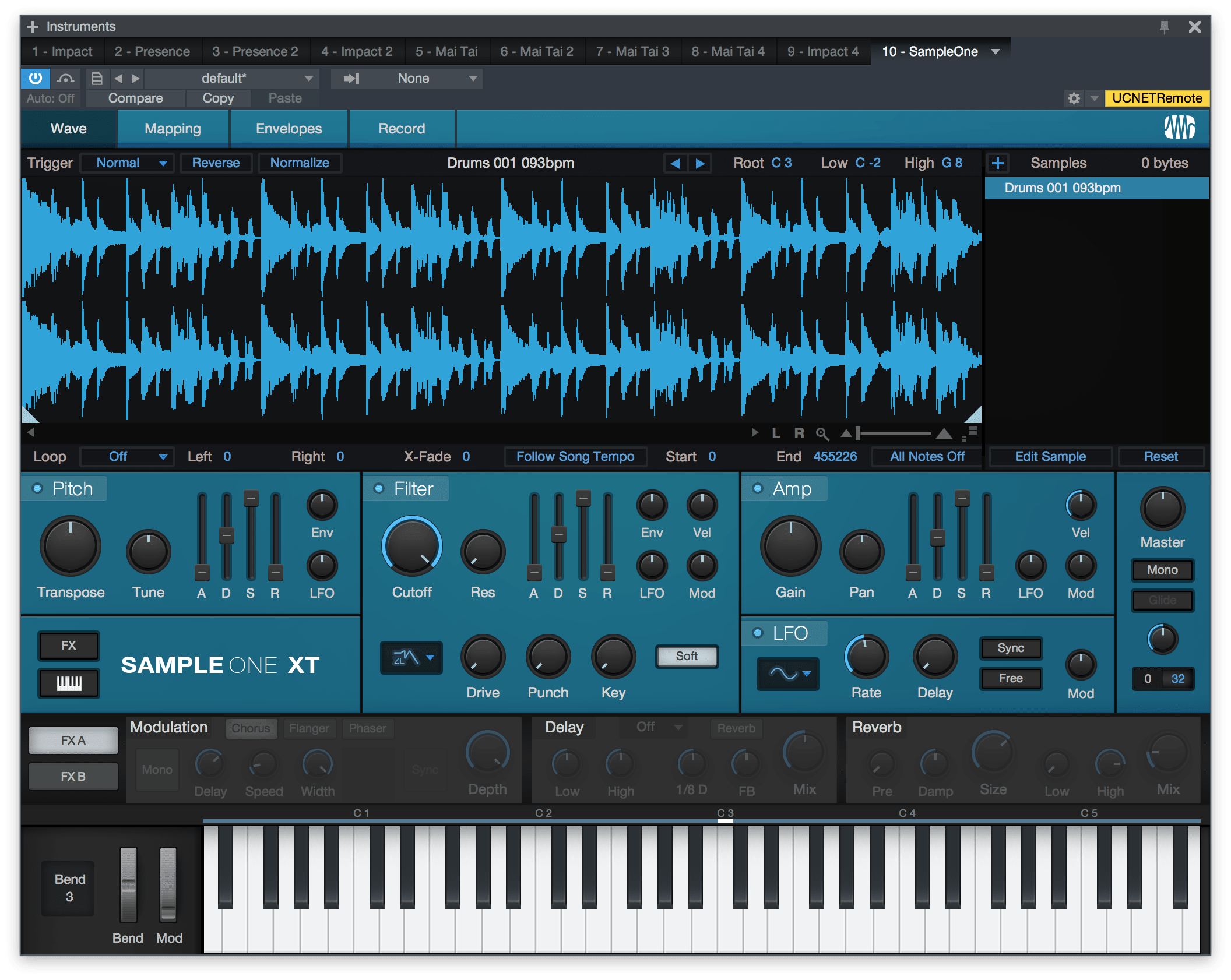Click the Mod wheel slider
Screen dimensions: 1231x980
168,884
